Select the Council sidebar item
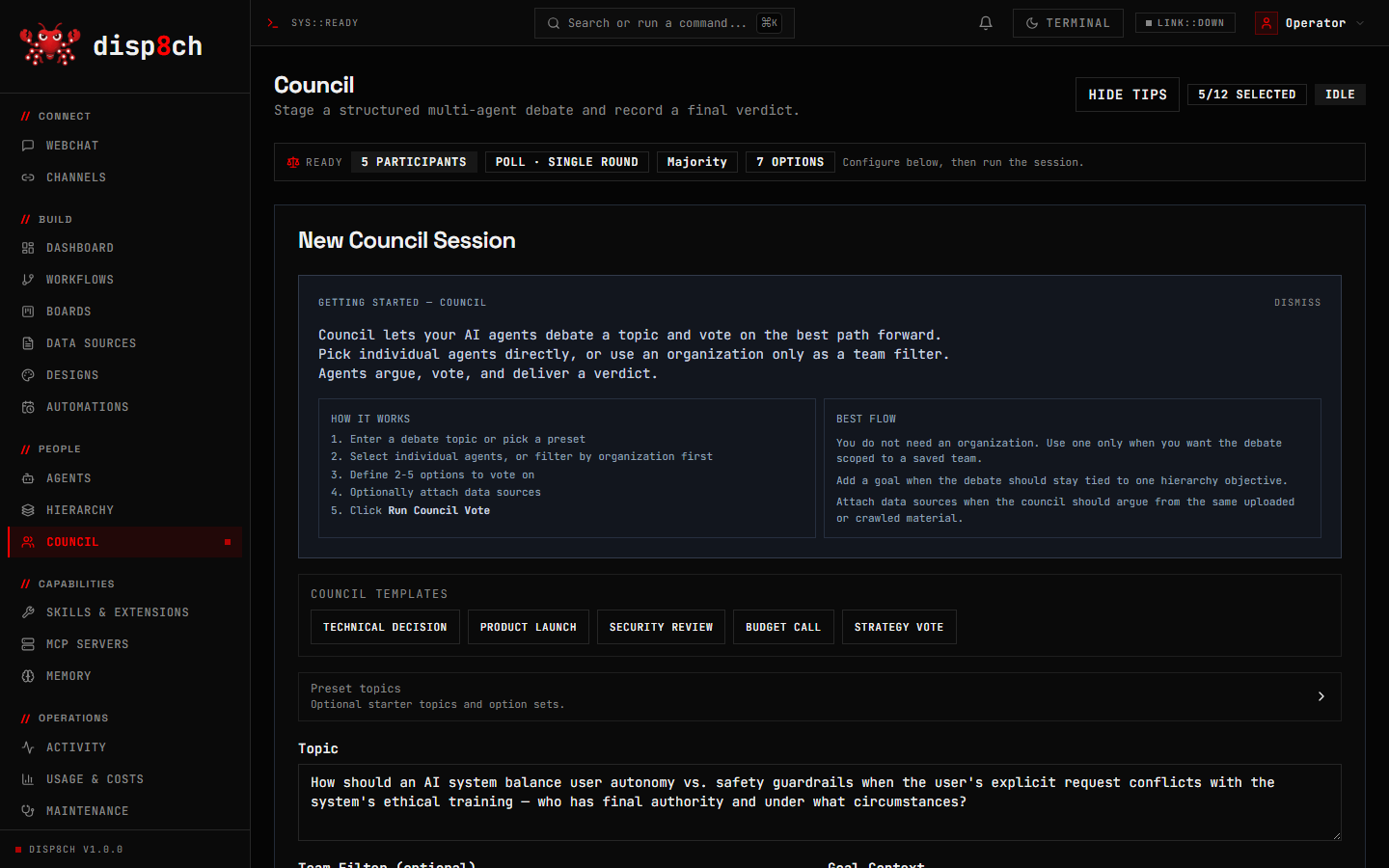This screenshot has height=868, width=1389. (x=125, y=542)
